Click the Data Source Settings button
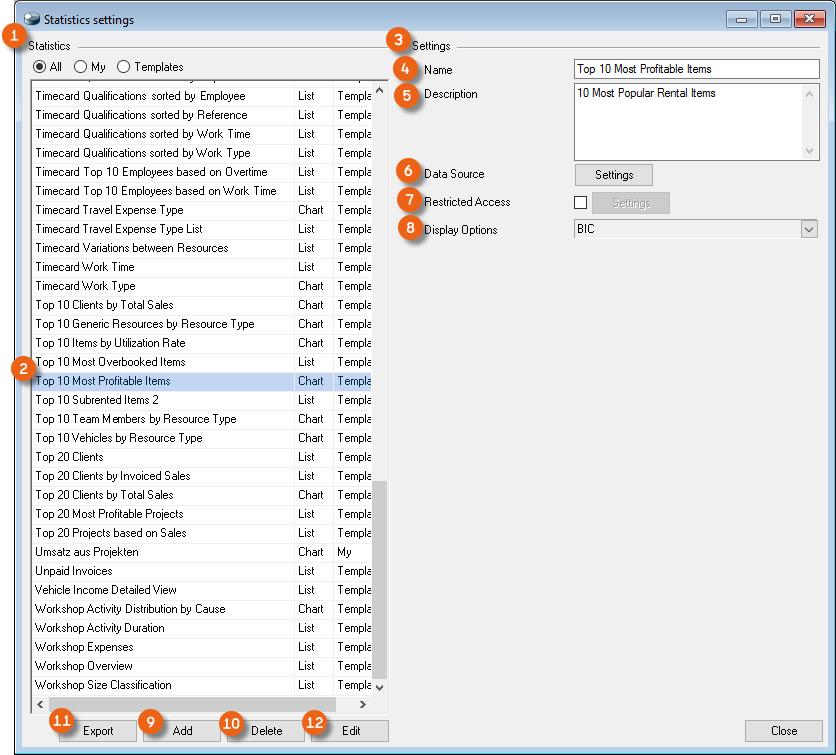Image resolution: width=836 pixels, height=755 pixels. (x=613, y=175)
